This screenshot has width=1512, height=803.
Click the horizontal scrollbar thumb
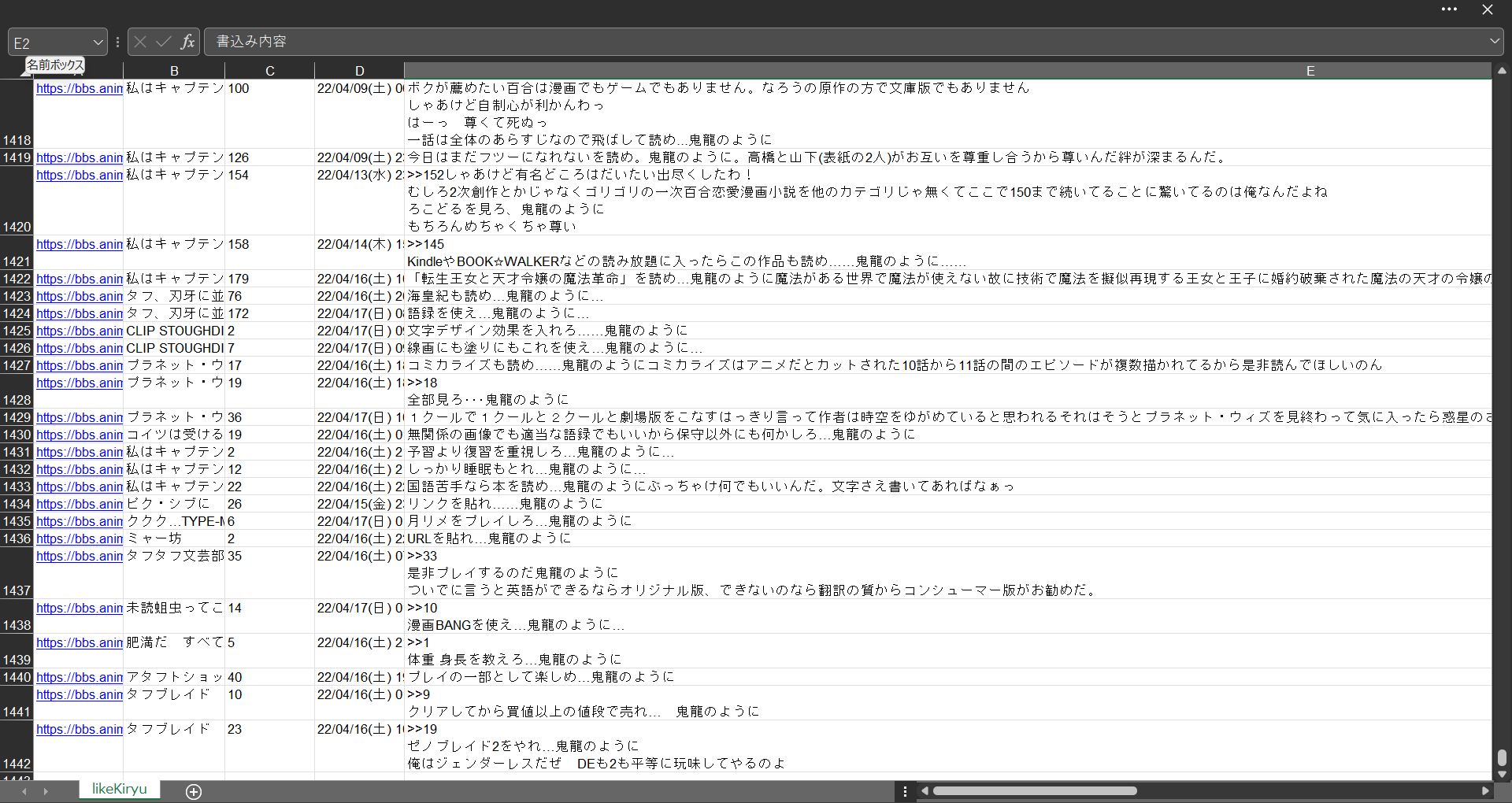[1034, 791]
